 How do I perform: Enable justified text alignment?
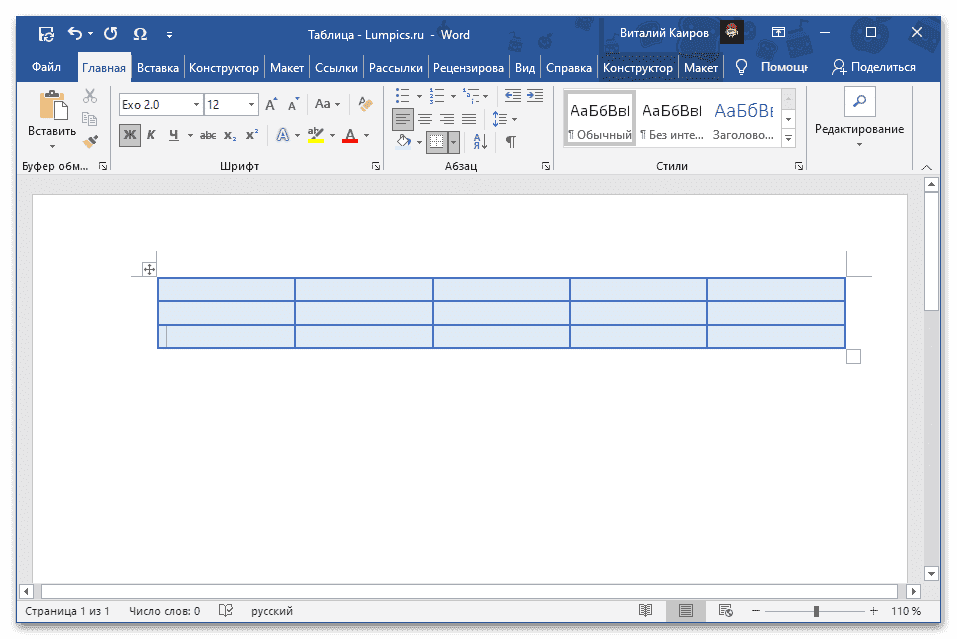pyautogui.click(x=468, y=119)
